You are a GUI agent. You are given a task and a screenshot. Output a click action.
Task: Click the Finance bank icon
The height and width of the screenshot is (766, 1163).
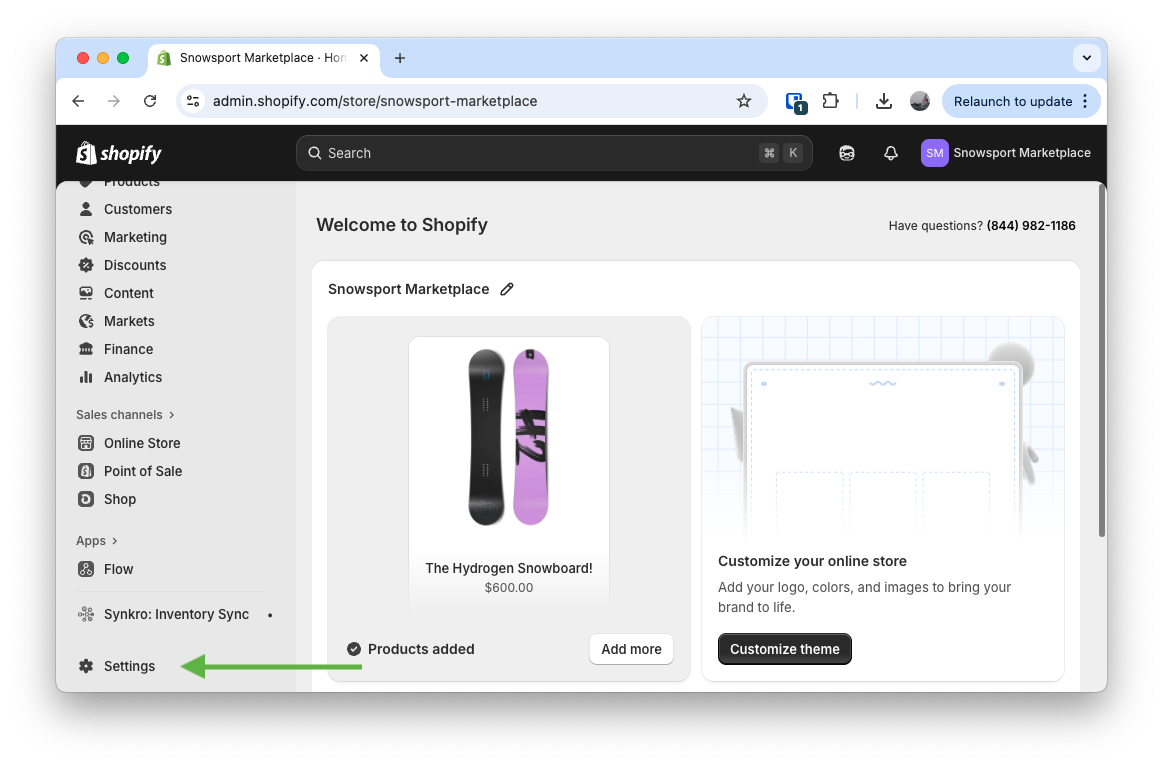[x=86, y=349]
